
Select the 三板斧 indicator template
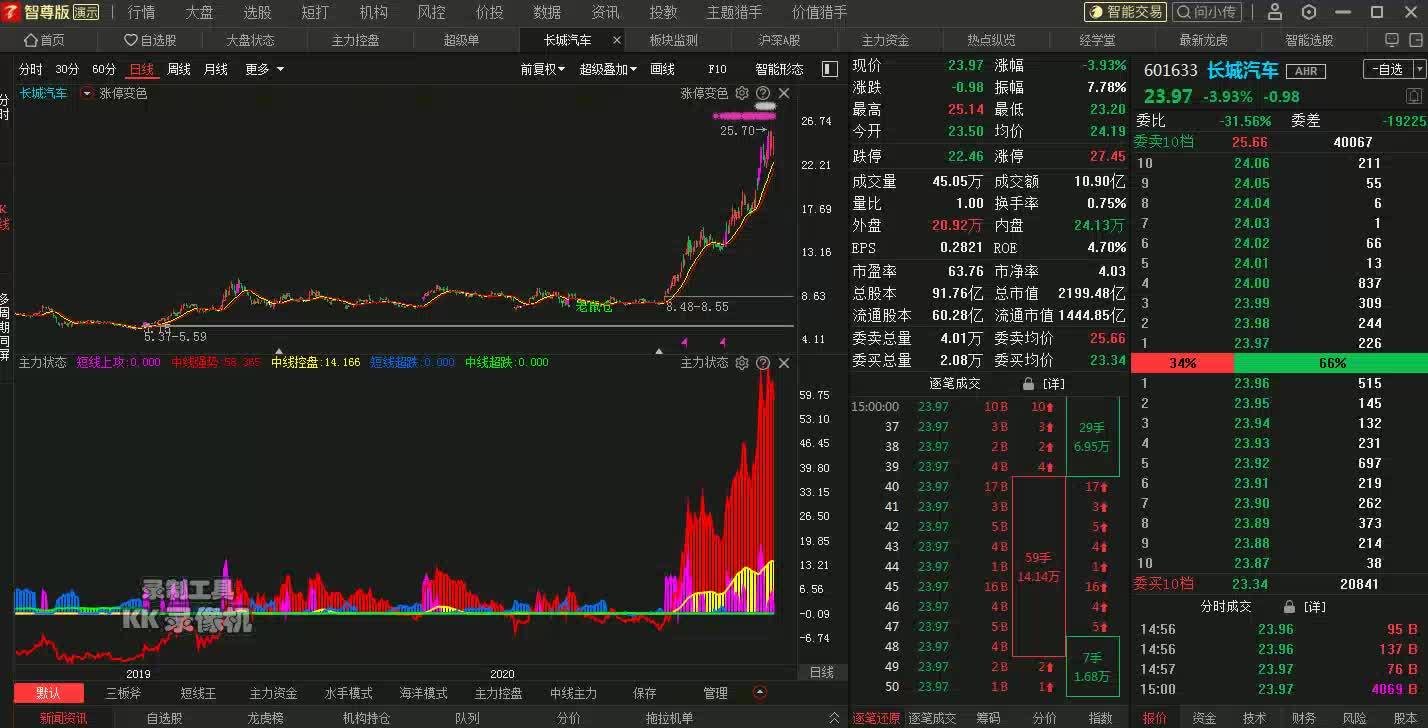pos(123,693)
